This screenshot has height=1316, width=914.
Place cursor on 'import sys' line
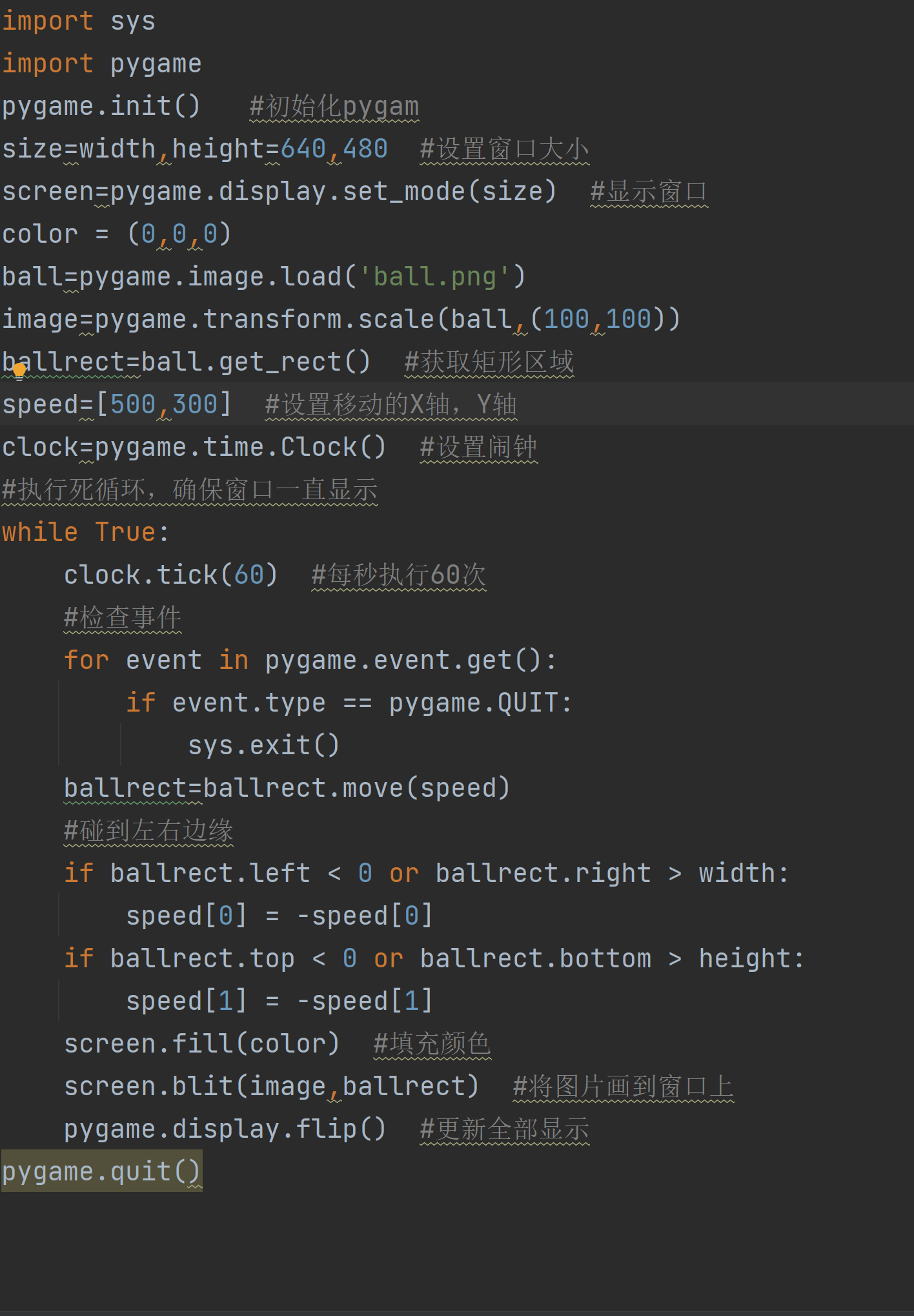[78, 21]
